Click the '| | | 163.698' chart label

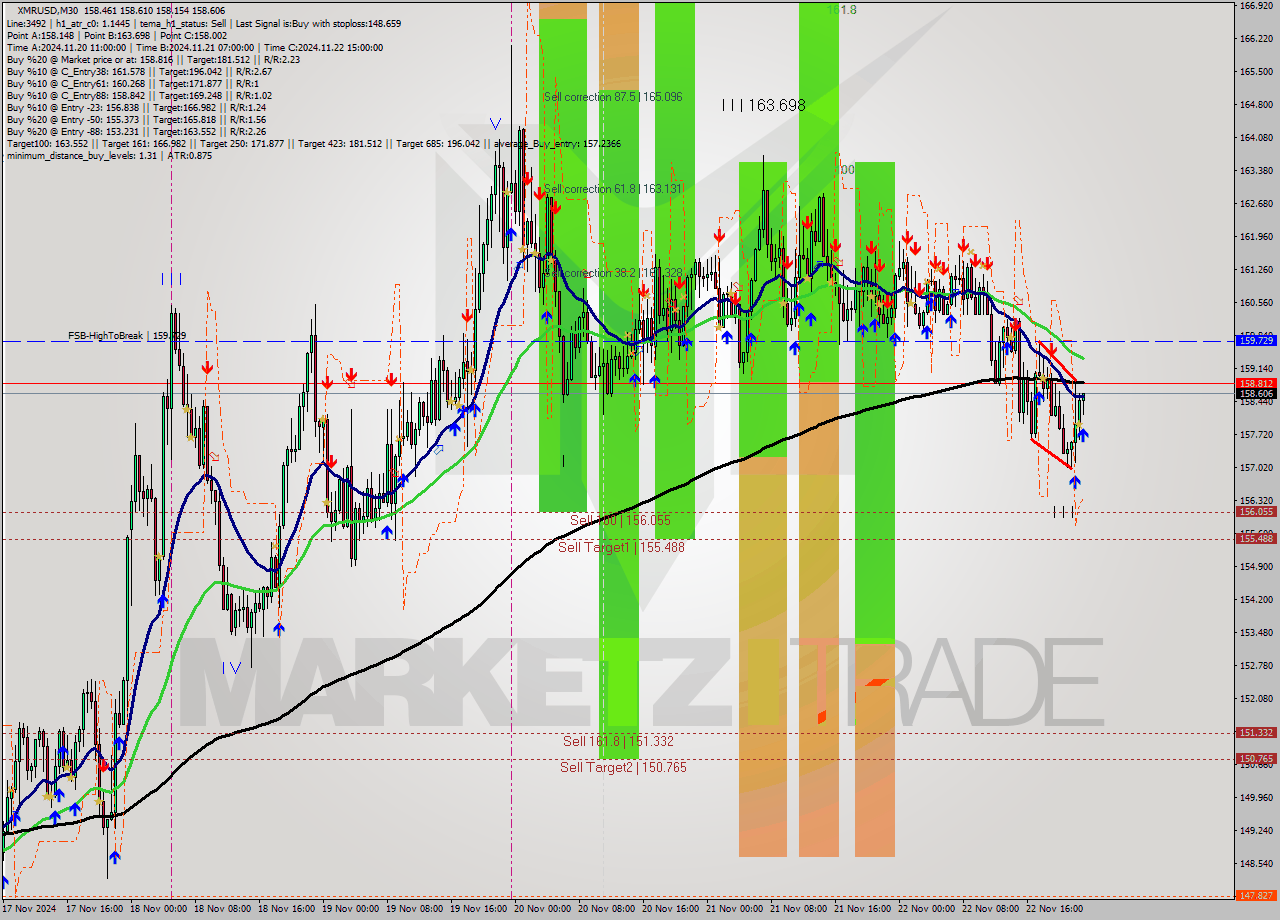(x=764, y=104)
